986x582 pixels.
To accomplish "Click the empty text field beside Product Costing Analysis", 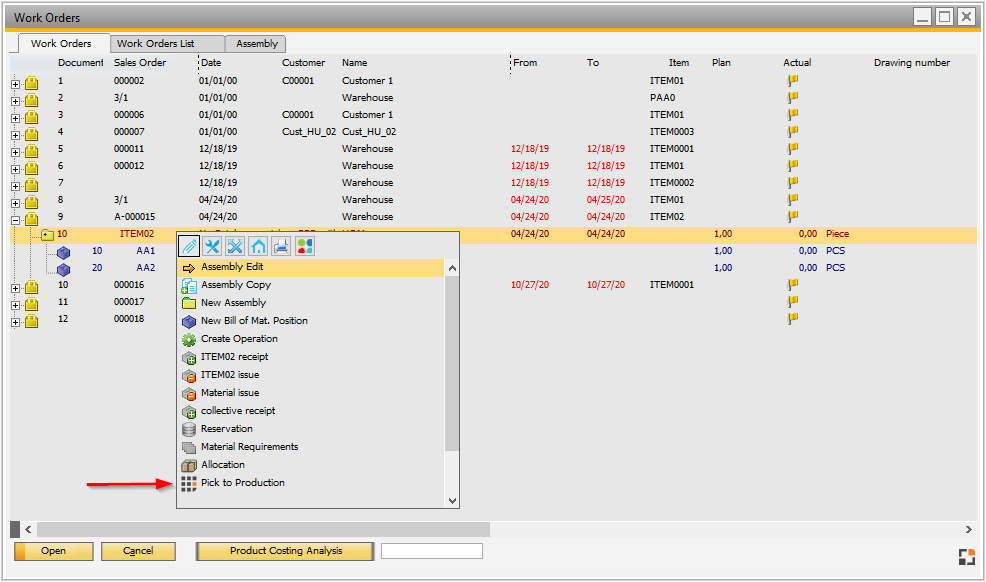I will click(432, 551).
